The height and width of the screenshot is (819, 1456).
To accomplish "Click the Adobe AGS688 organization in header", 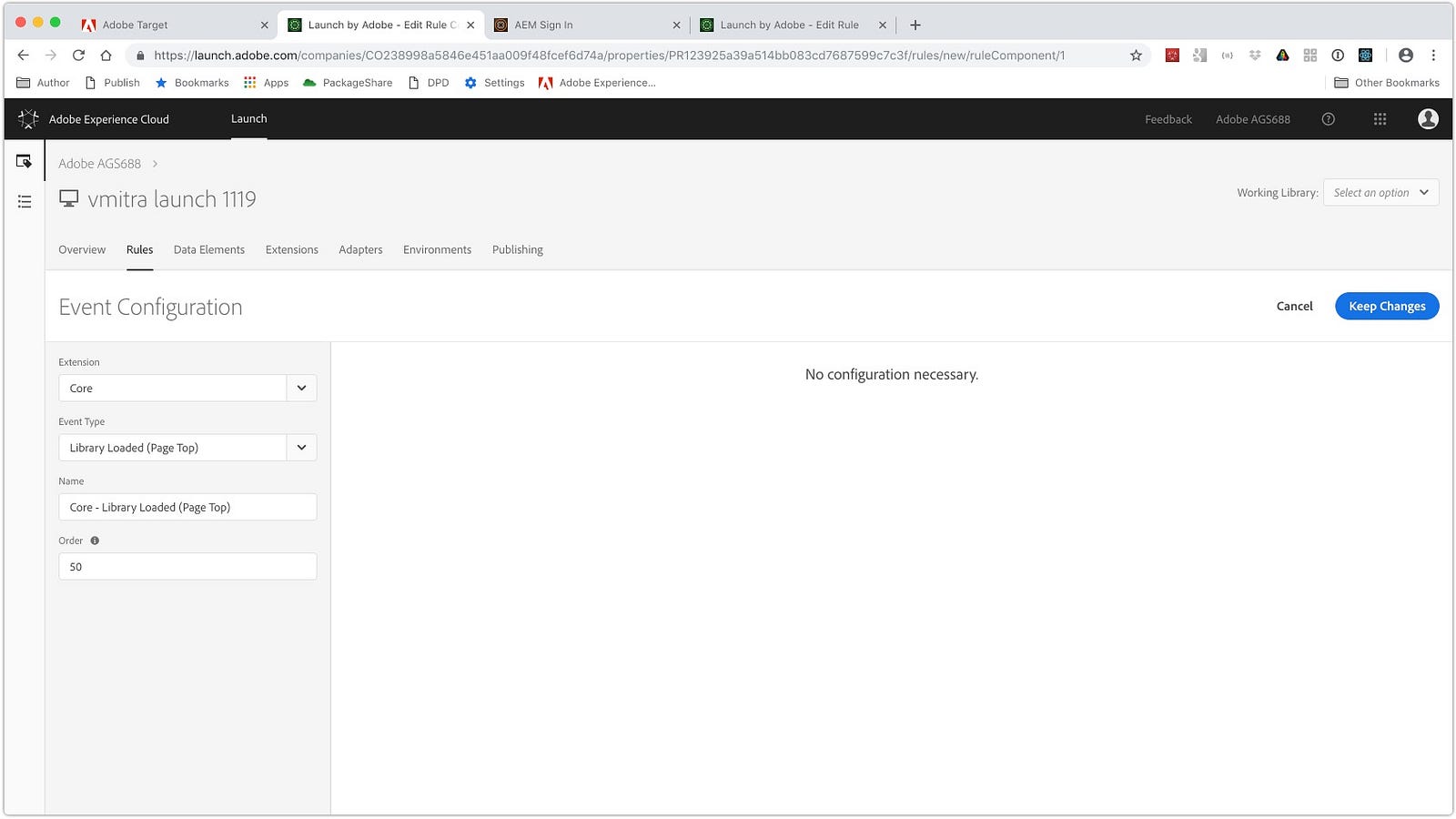I will click(1252, 119).
